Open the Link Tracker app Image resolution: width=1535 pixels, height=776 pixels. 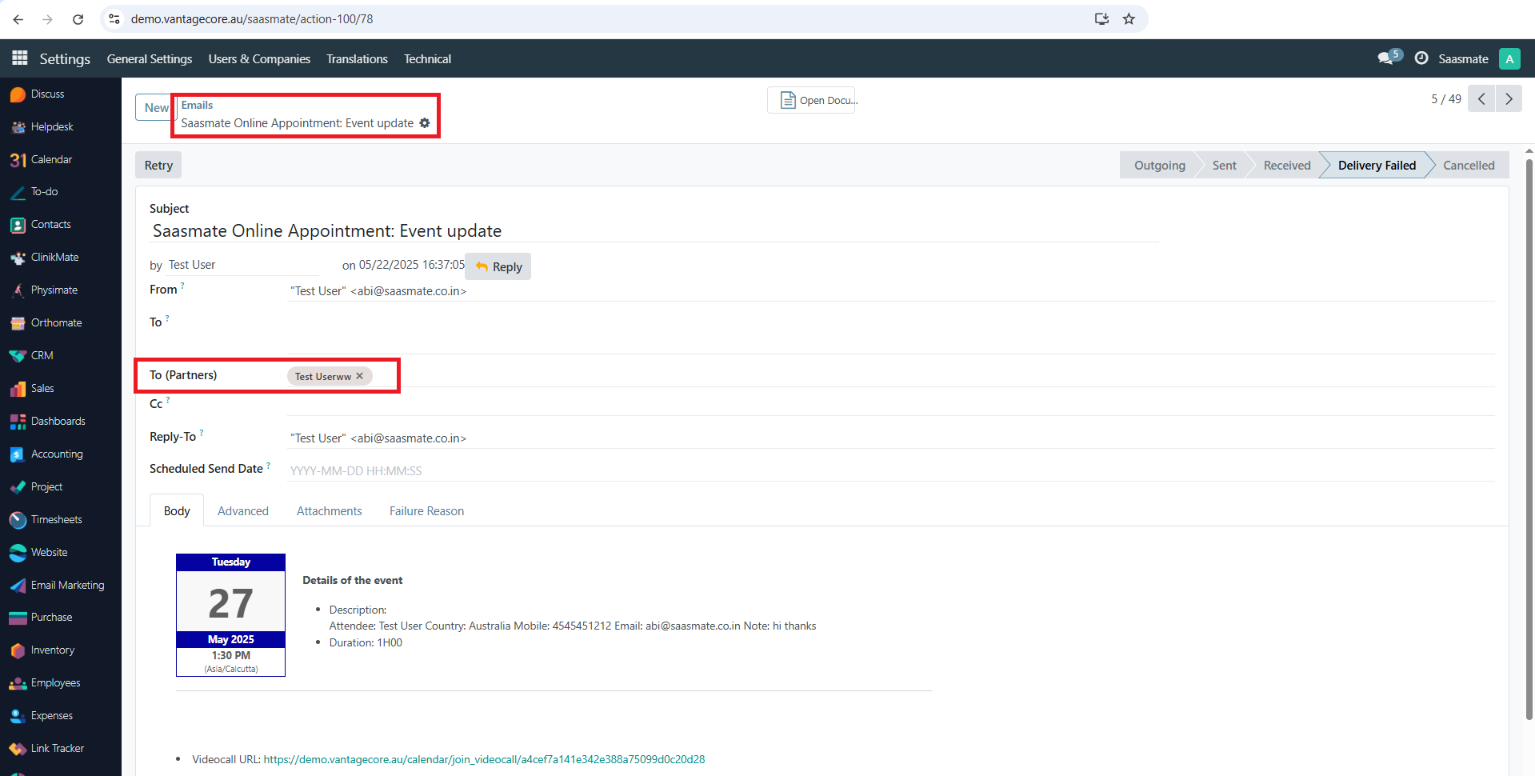[x=58, y=748]
